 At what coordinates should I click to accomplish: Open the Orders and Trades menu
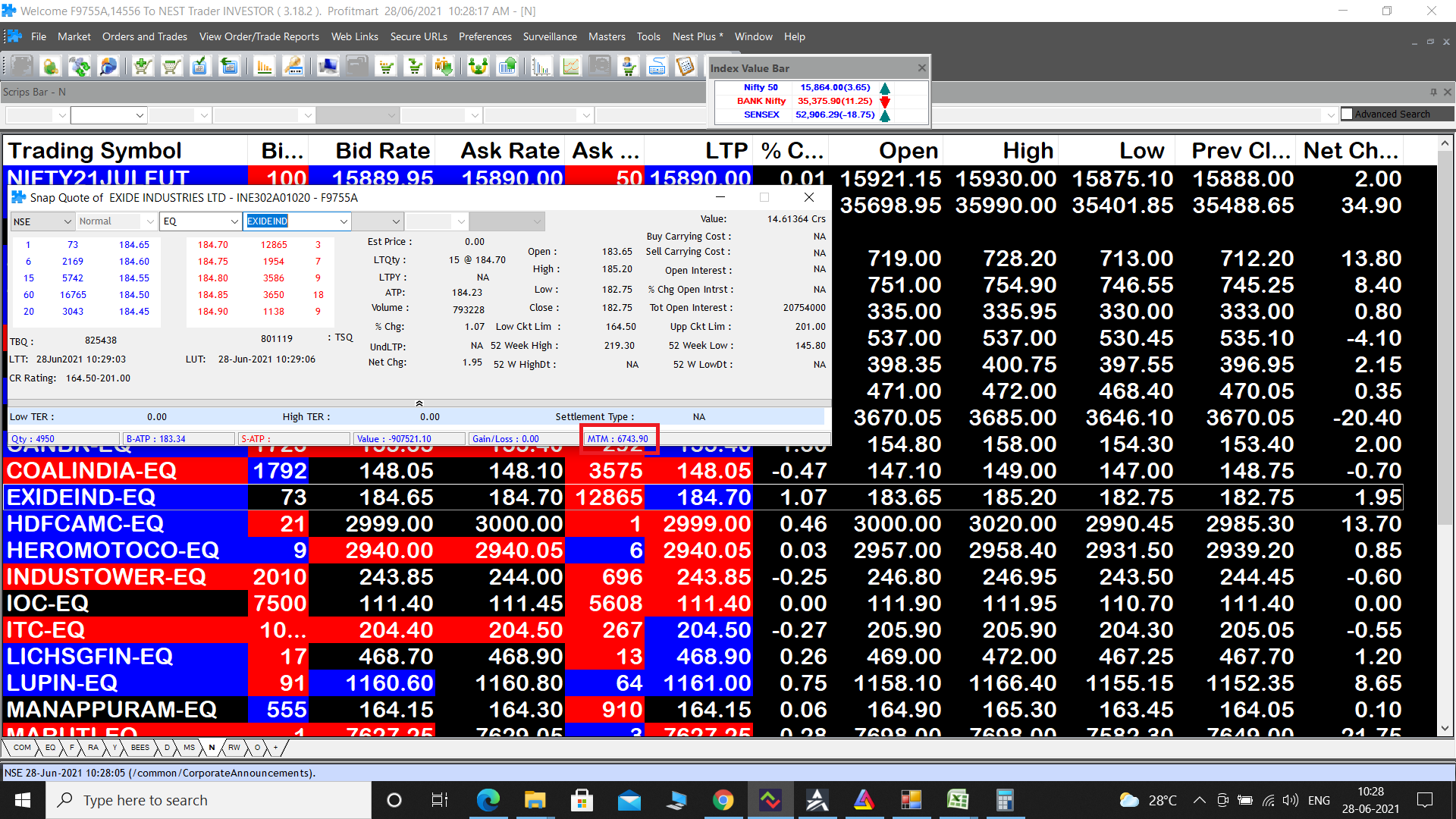pyautogui.click(x=145, y=36)
